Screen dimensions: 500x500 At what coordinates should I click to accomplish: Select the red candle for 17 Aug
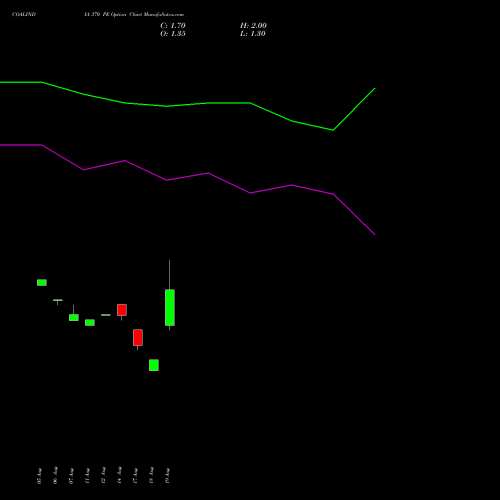pos(138,337)
